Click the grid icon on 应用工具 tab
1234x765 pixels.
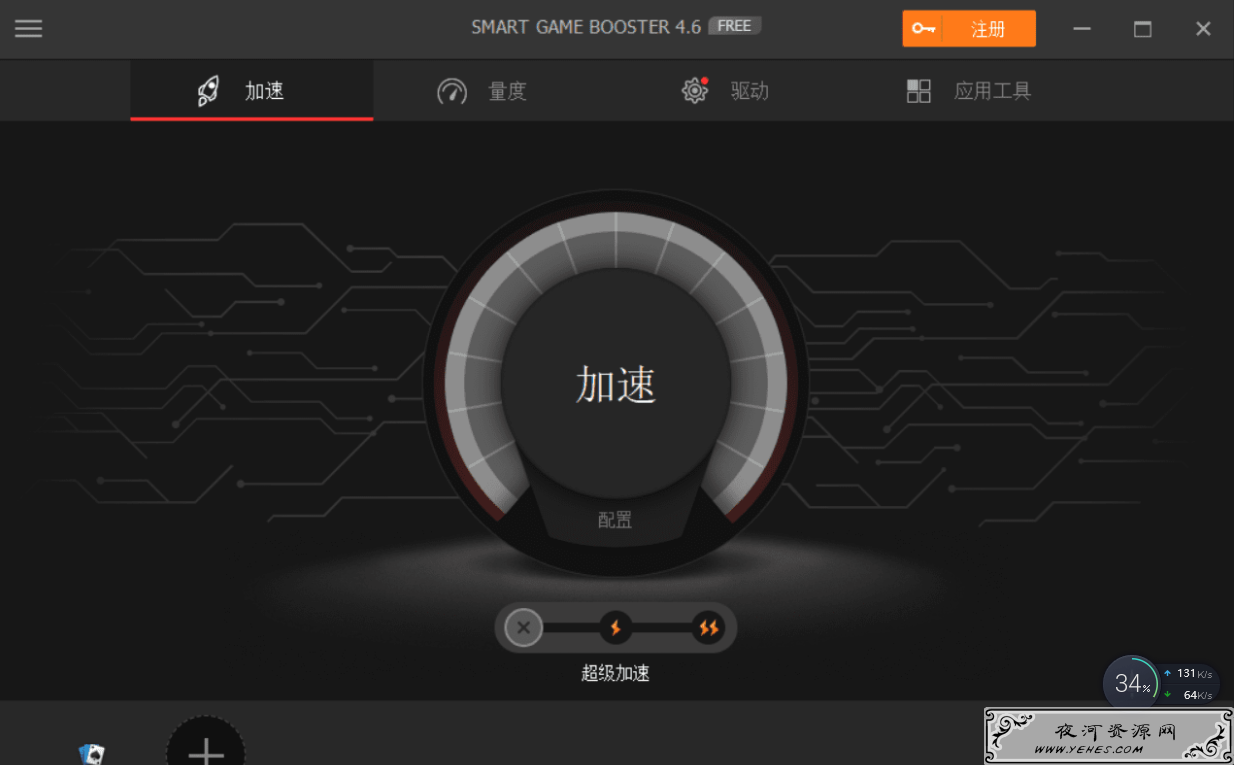(919, 92)
